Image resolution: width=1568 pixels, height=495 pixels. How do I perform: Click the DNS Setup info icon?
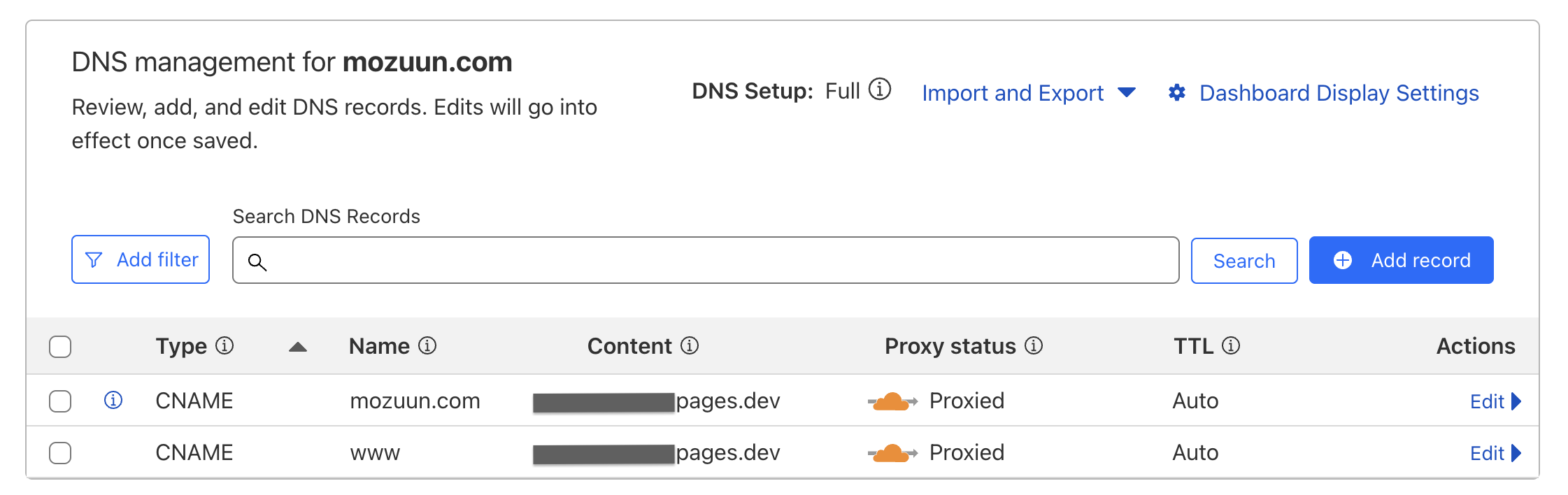coord(879,89)
